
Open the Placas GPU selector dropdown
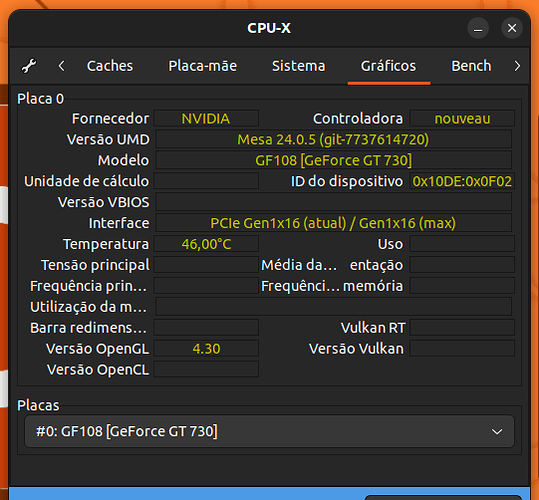(270, 431)
